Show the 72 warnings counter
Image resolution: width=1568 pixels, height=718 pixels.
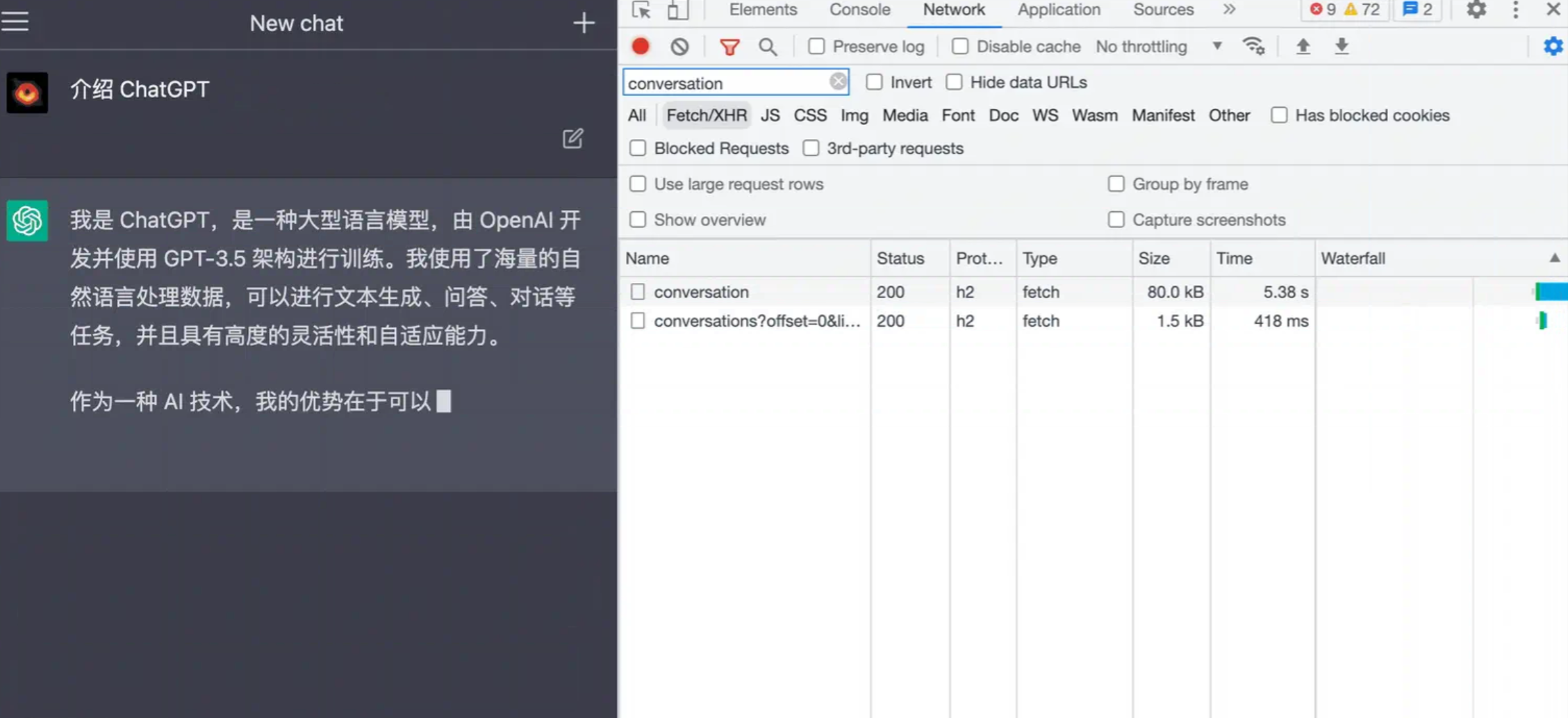point(1362,10)
